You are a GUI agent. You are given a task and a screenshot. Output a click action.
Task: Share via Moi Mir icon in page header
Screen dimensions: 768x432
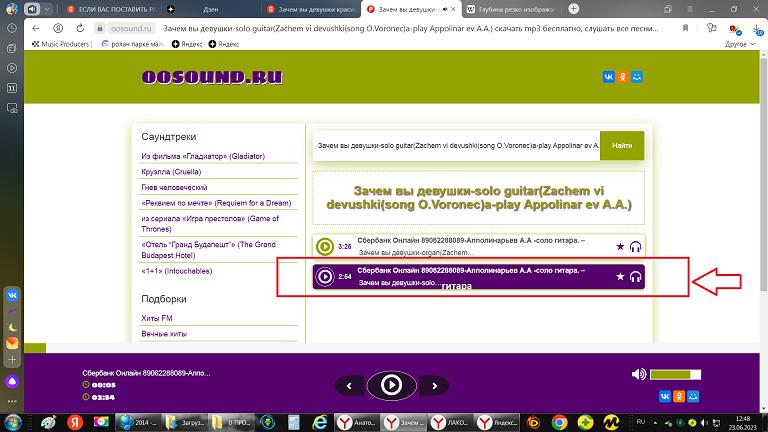click(637, 77)
